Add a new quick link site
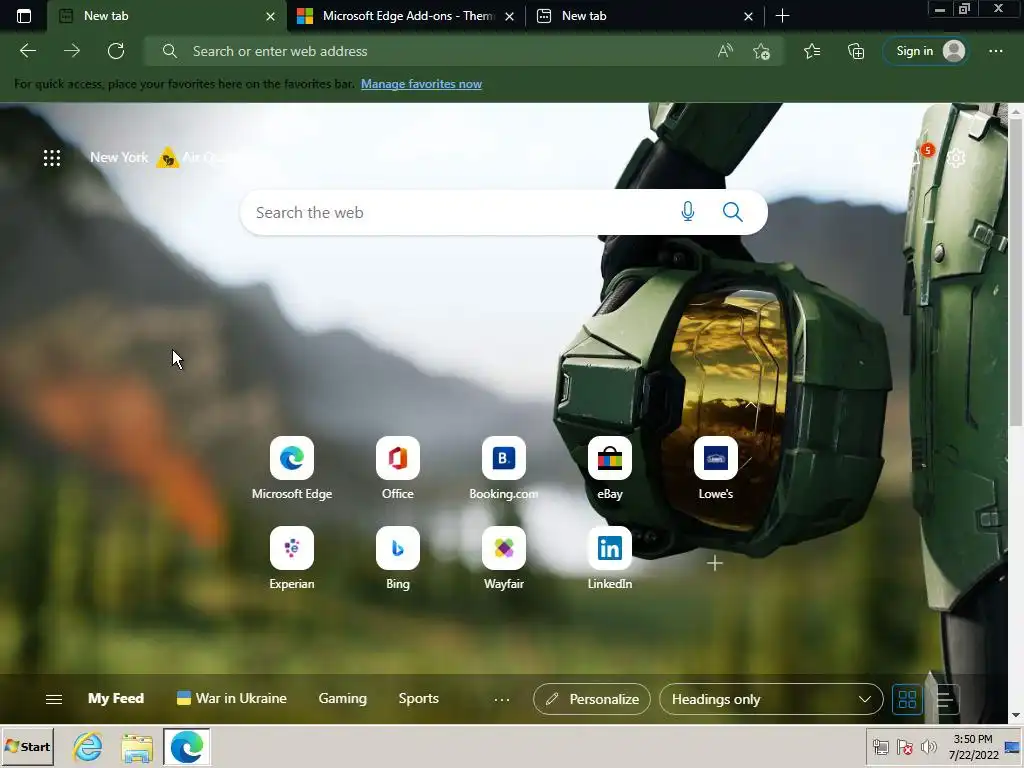The width and height of the screenshot is (1024, 768). (x=715, y=563)
